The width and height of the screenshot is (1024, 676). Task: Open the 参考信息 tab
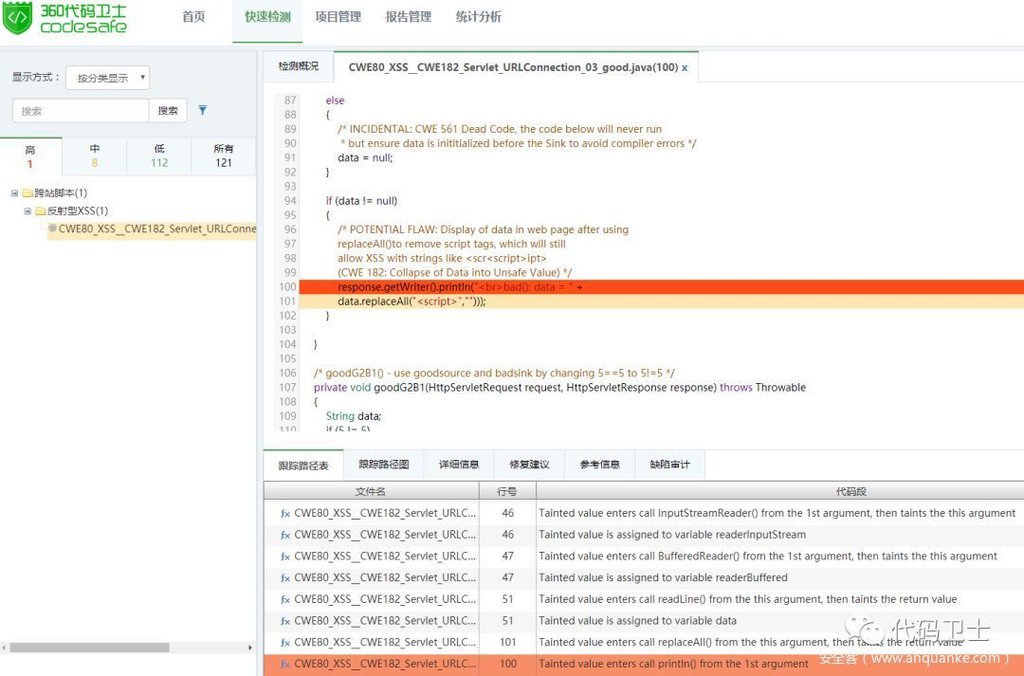coord(600,464)
